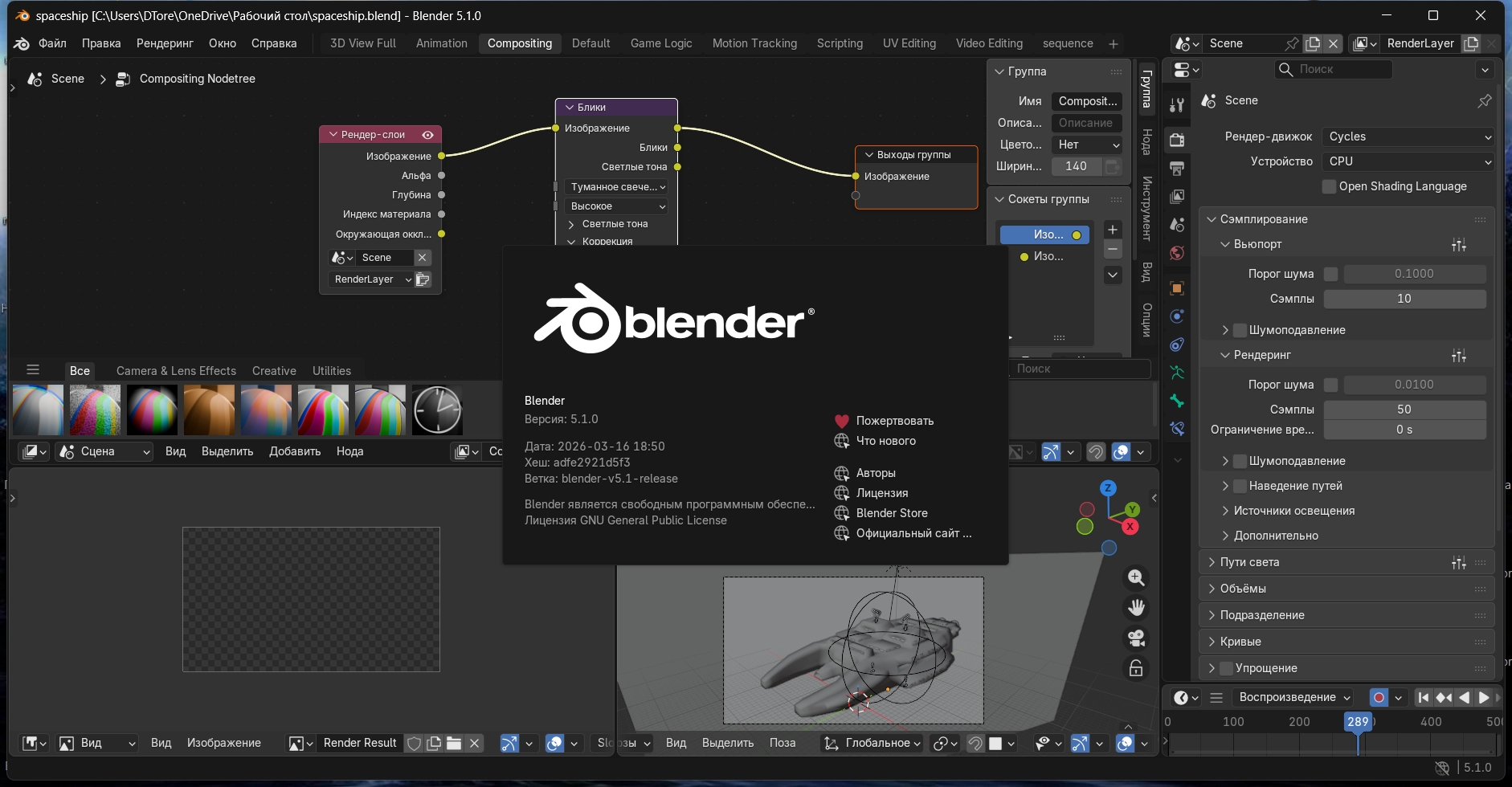1512x787 pixels.
Task: Click the new image copy icon
Action: coord(434,743)
